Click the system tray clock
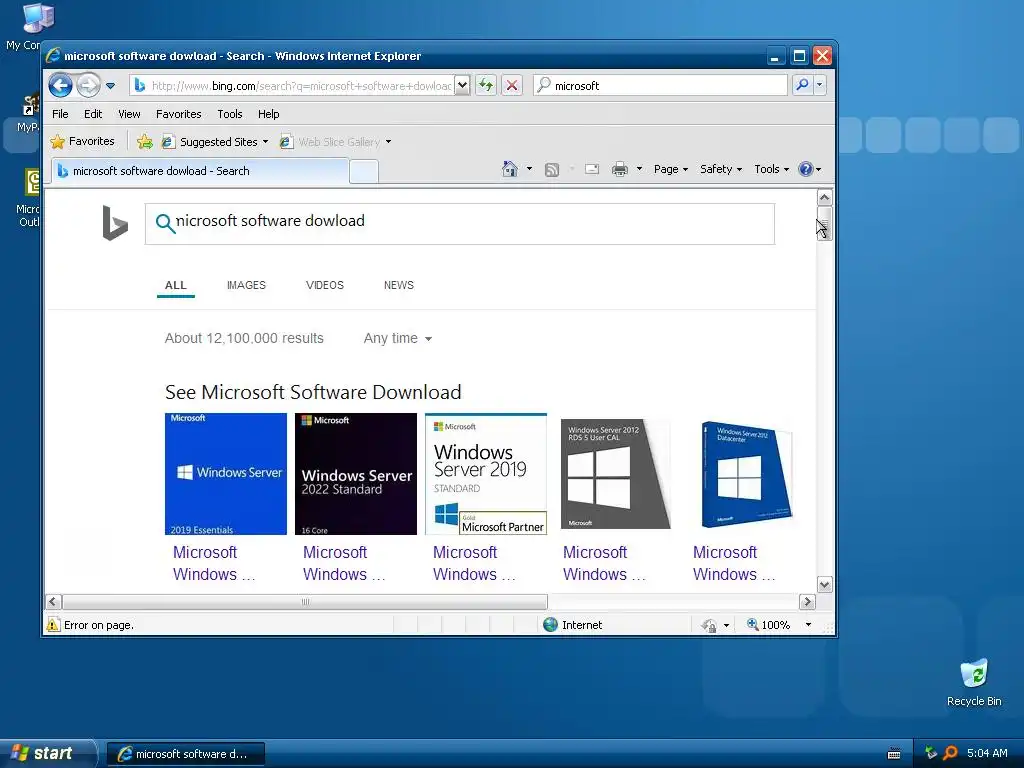This screenshot has width=1024, height=768. 987,754
